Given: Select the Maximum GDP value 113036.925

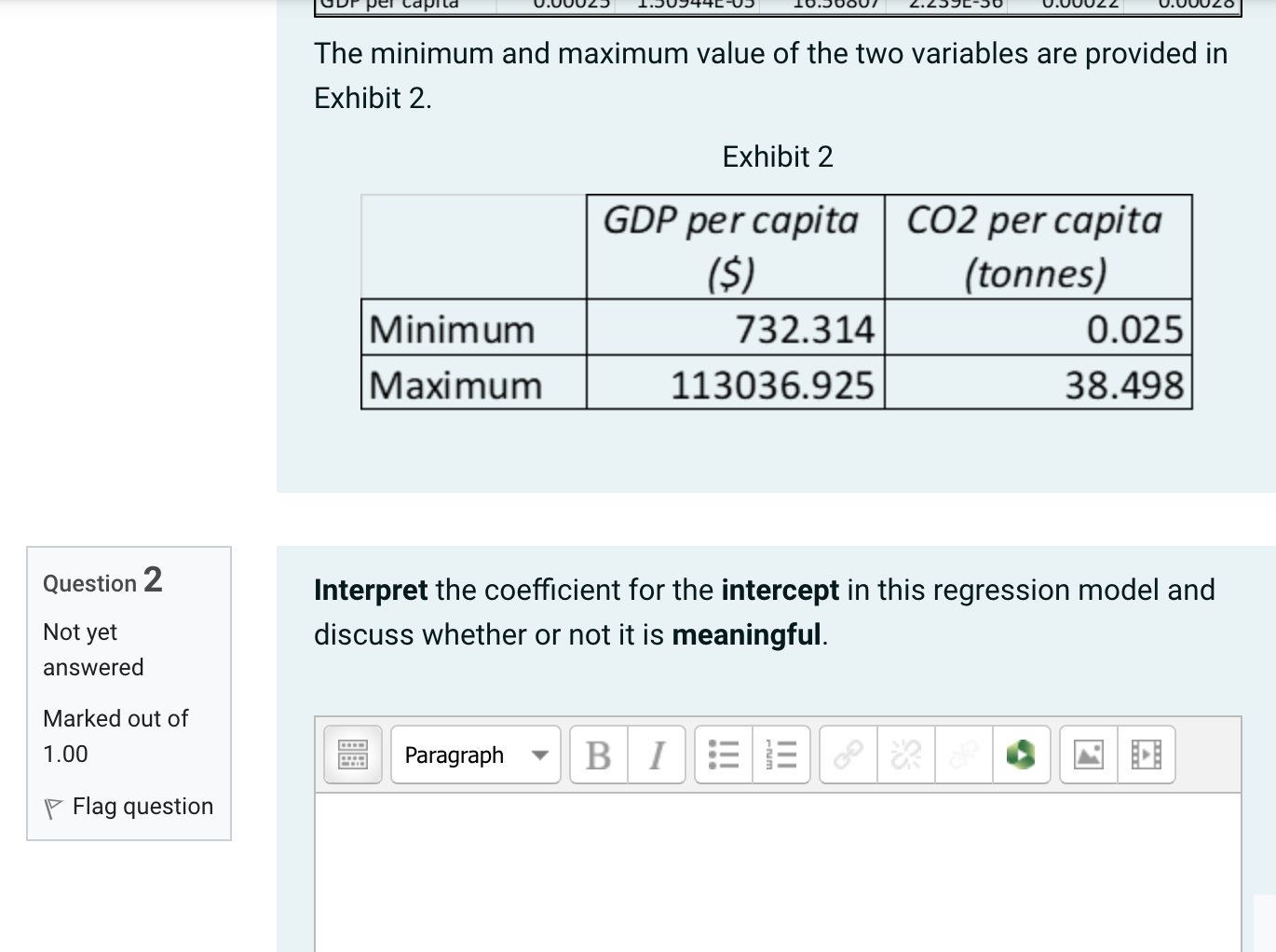Looking at the screenshot, I should [x=772, y=386].
